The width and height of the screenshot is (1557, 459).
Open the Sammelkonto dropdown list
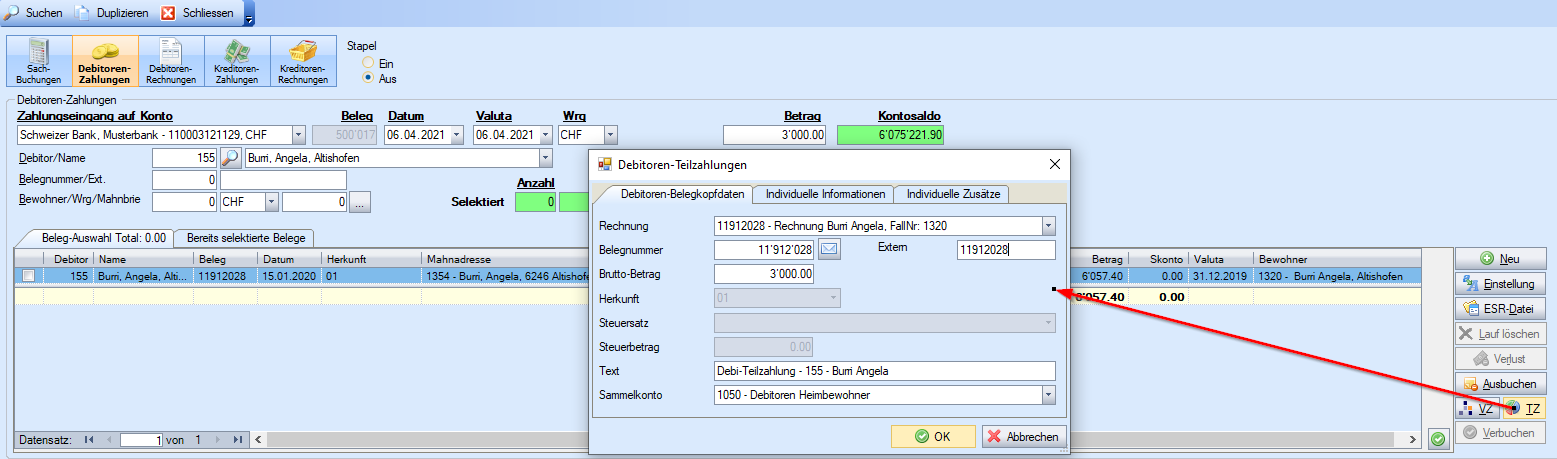click(1047, 396)
